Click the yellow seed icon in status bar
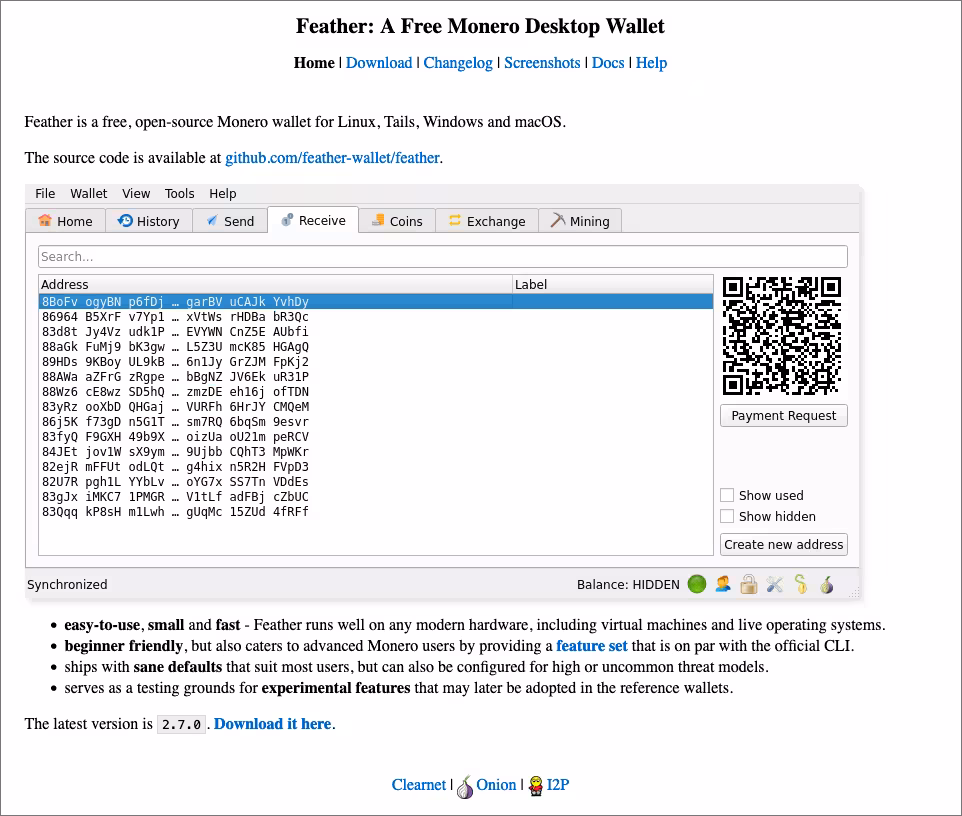Image resolution: width=962 pixels, height=816 pixels. 801,584
